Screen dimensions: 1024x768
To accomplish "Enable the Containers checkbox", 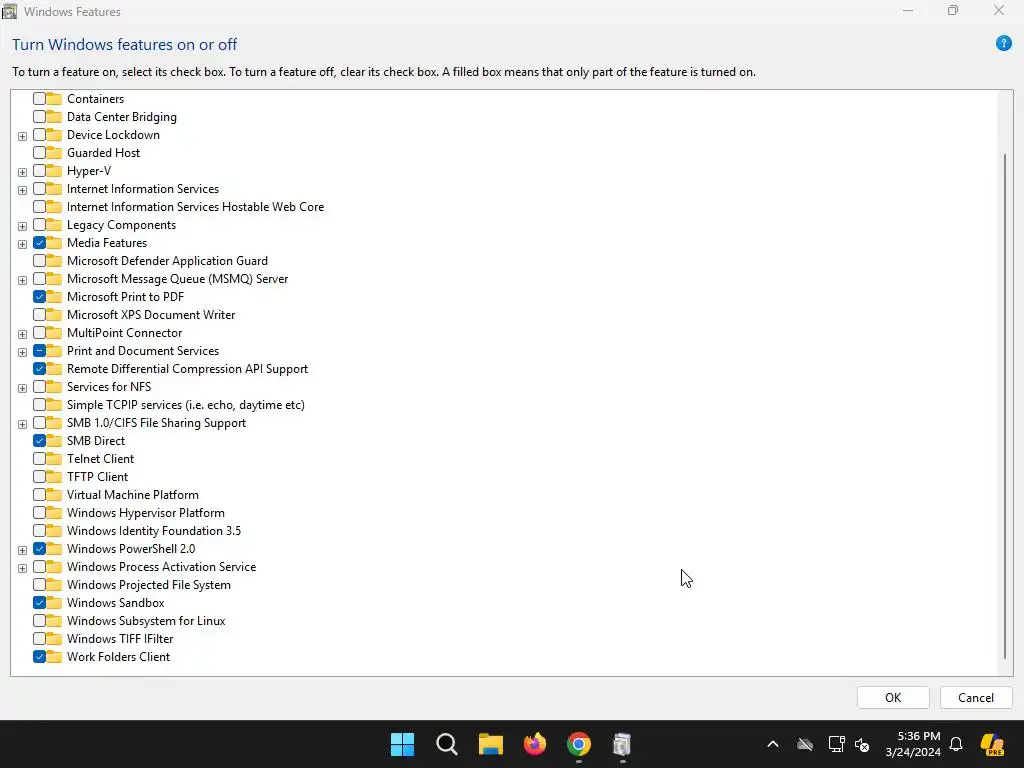I will [39, 99].
